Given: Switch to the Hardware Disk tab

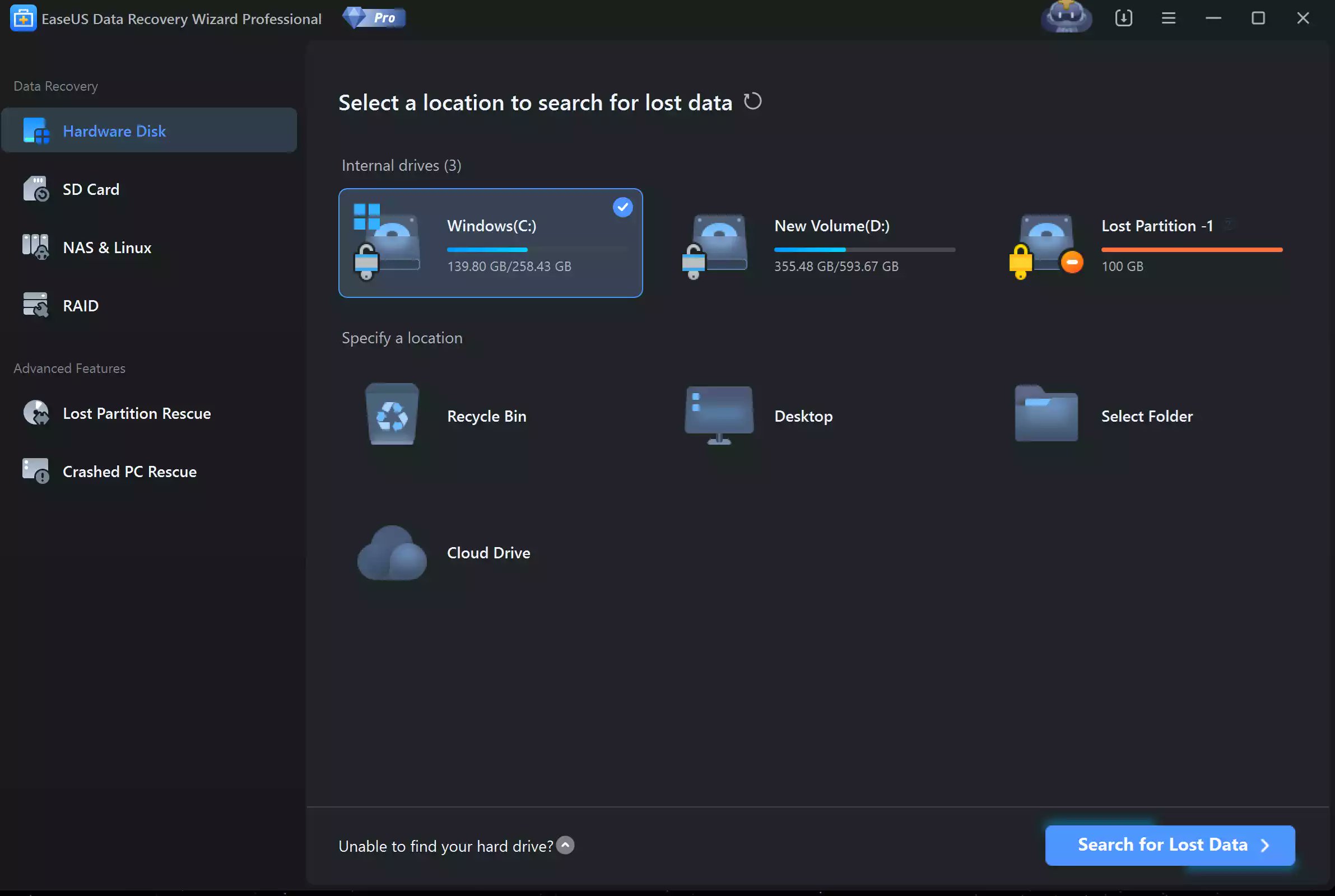Looking at the screenshot, I should click(114, 130).
